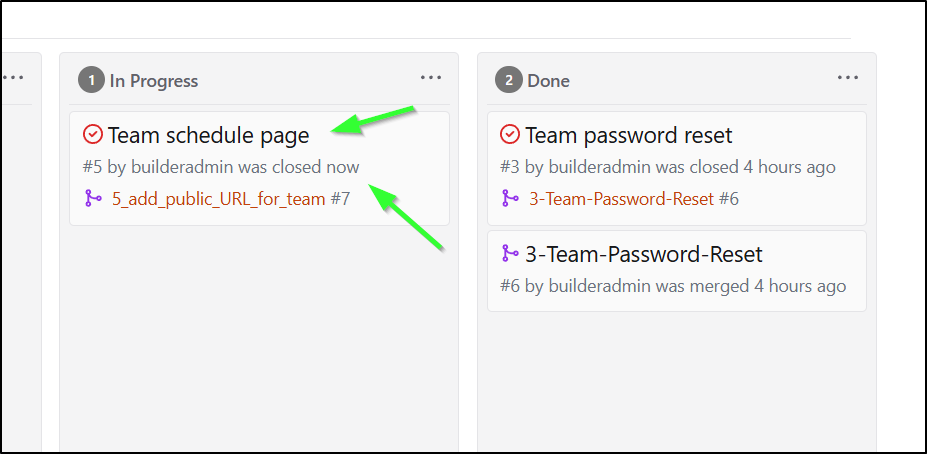
Task: Open the Team password reset issue
Action: coord(629,136)
